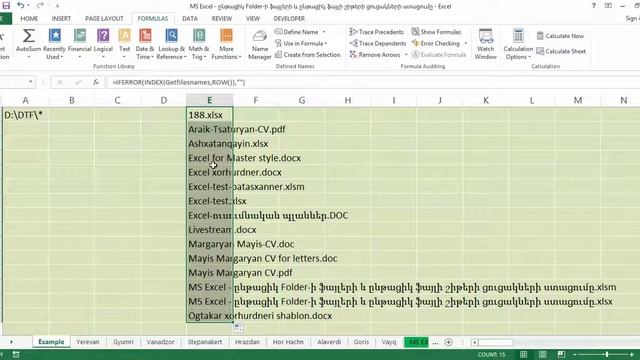Open More Functions menu
Image resolution: width=640 pixels, height=360 pixels.
(226, 44)
